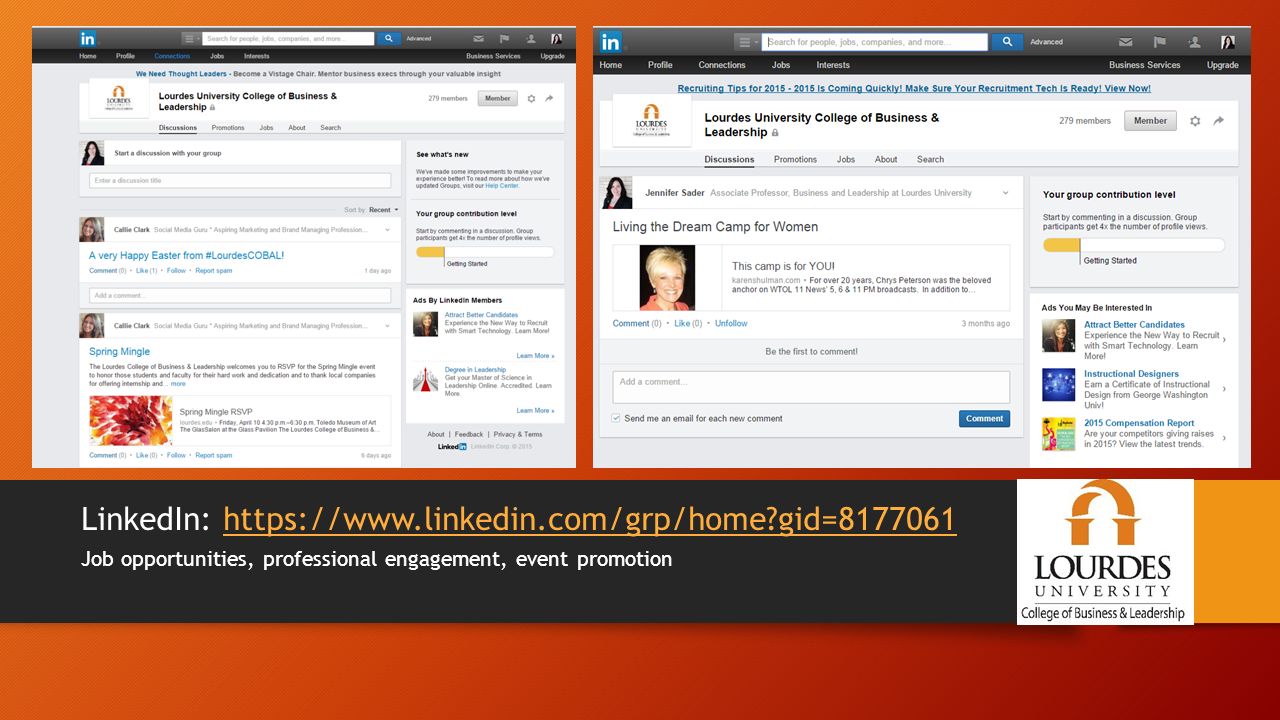This screenshot has height=720, width=1280.
Task: Open the profile photo menu in the right screenshot header
Action: (1227, 42)
